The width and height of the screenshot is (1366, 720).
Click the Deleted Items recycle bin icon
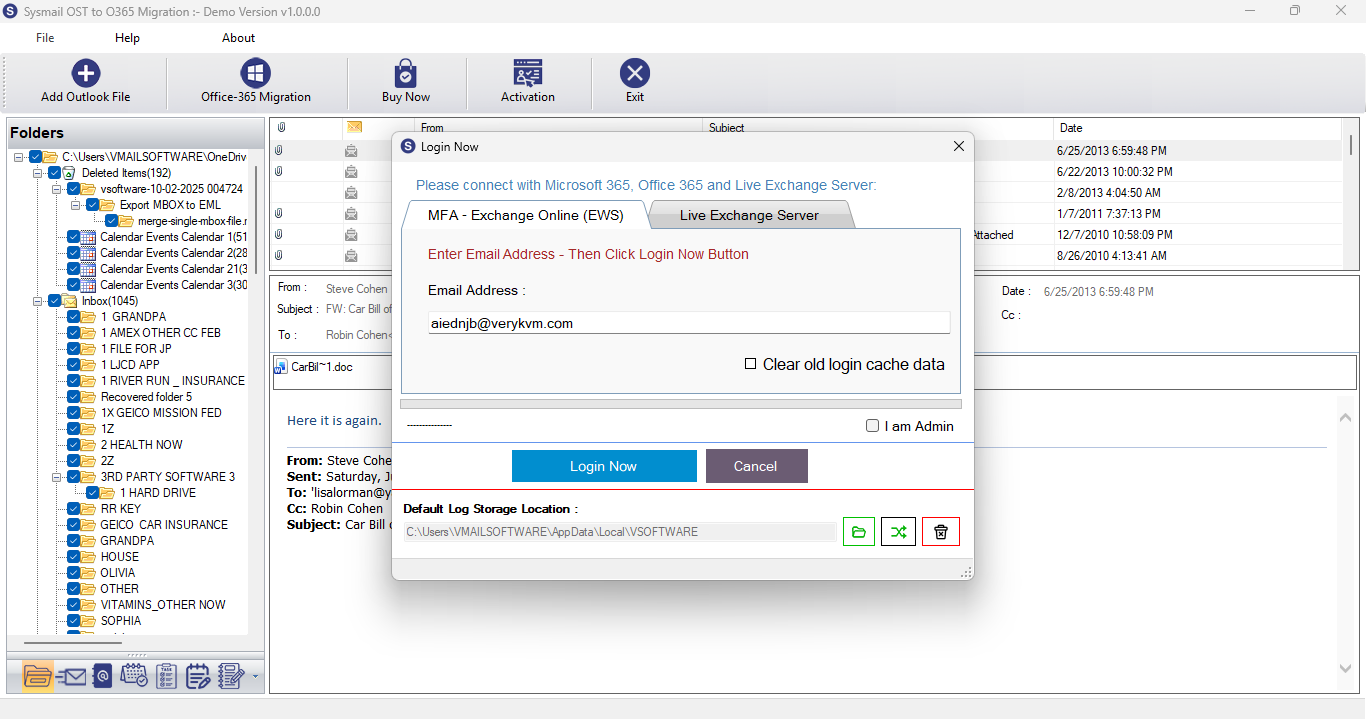click(70, 173)
